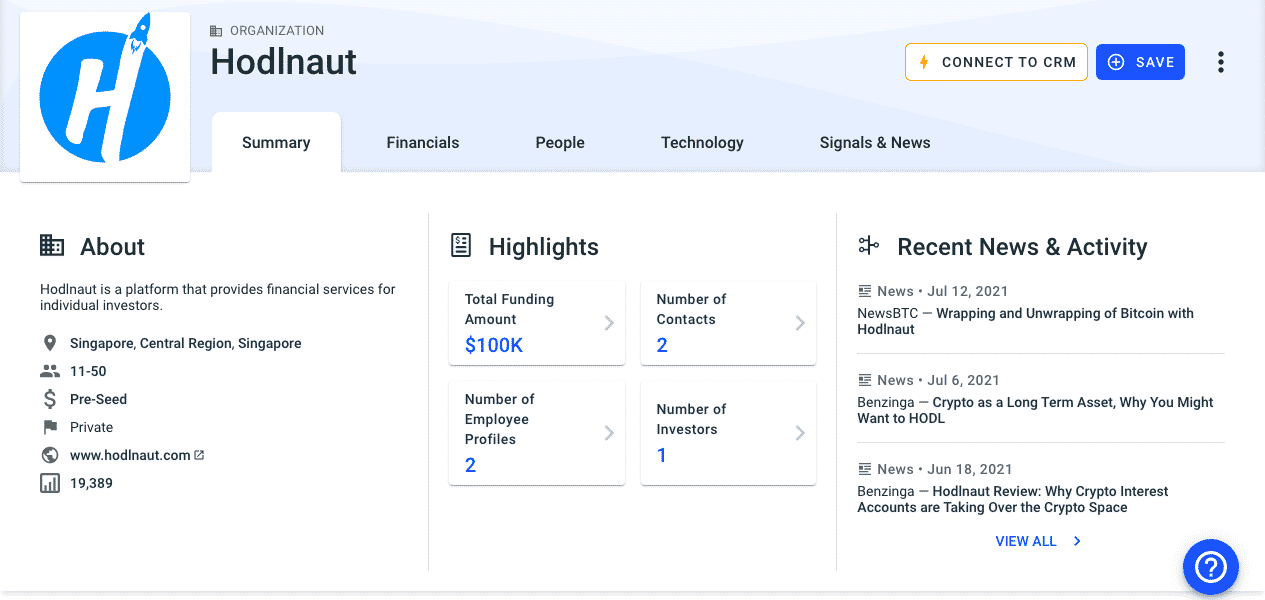Image resolution: width=1265 pixels, height=600 pixels.
Task: Click the CONNECT TO CRM button
Action: click(996, 61)
